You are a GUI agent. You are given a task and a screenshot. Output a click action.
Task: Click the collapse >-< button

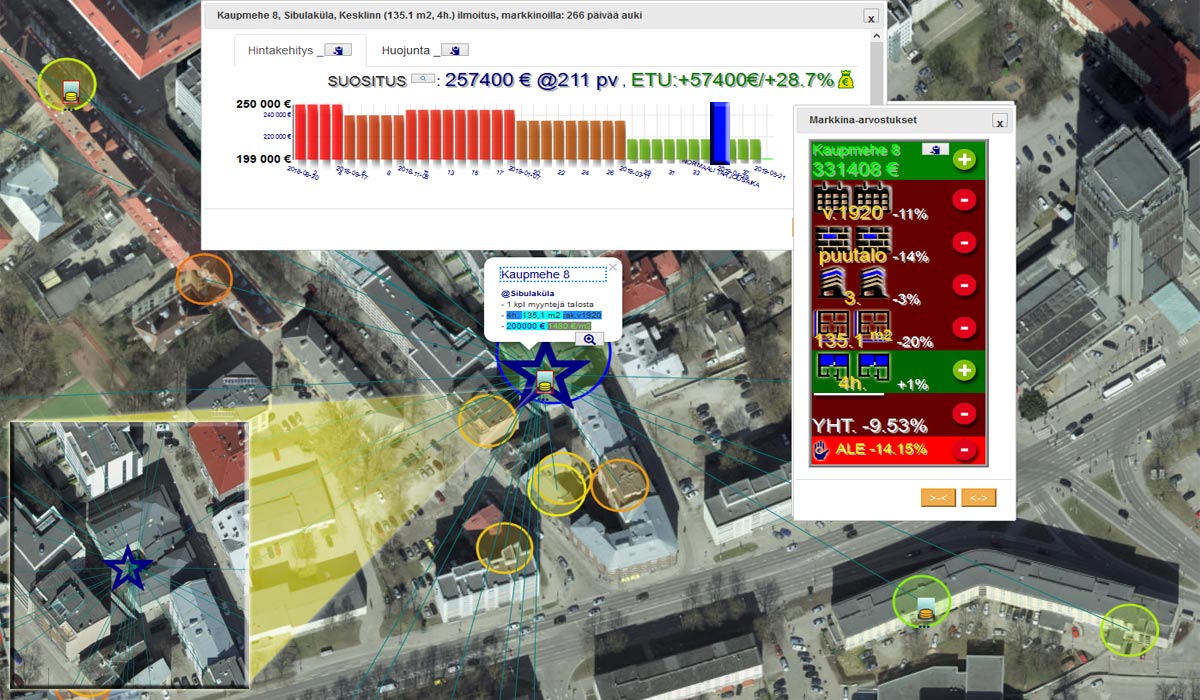pos(938,497)
